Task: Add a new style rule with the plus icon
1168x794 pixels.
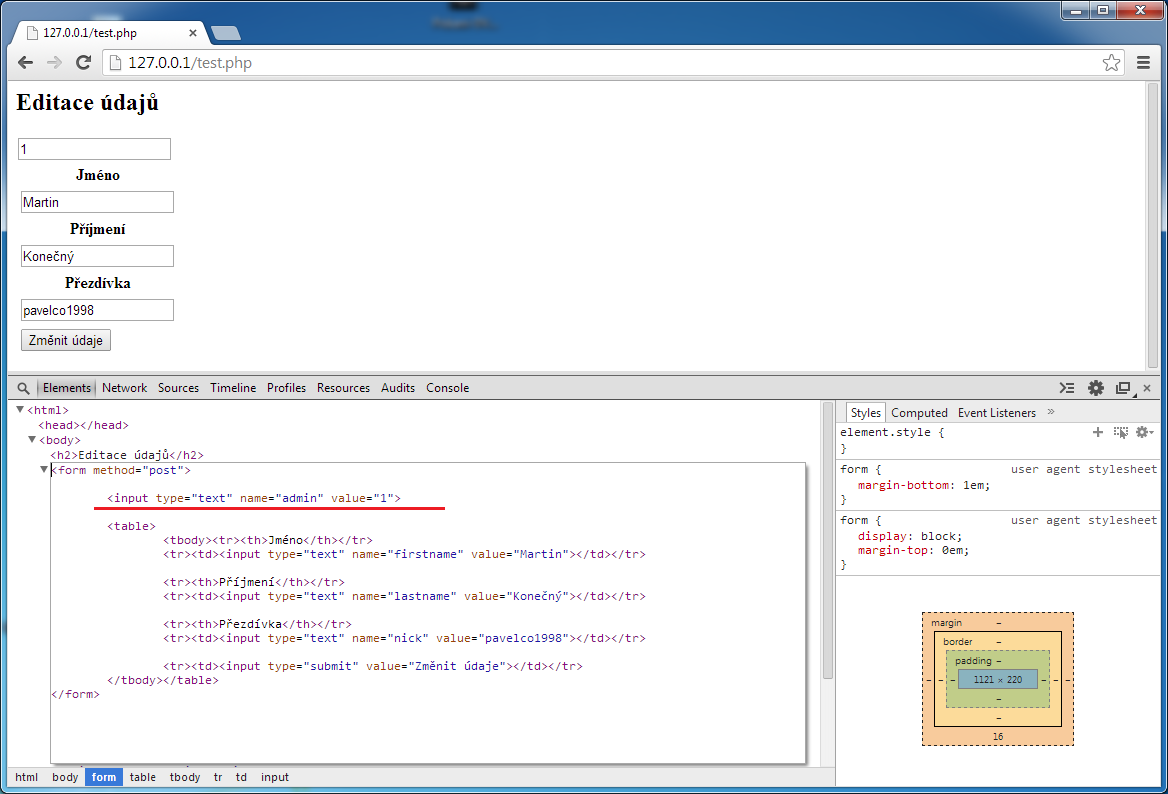Action: click(x=1098, y=431)
